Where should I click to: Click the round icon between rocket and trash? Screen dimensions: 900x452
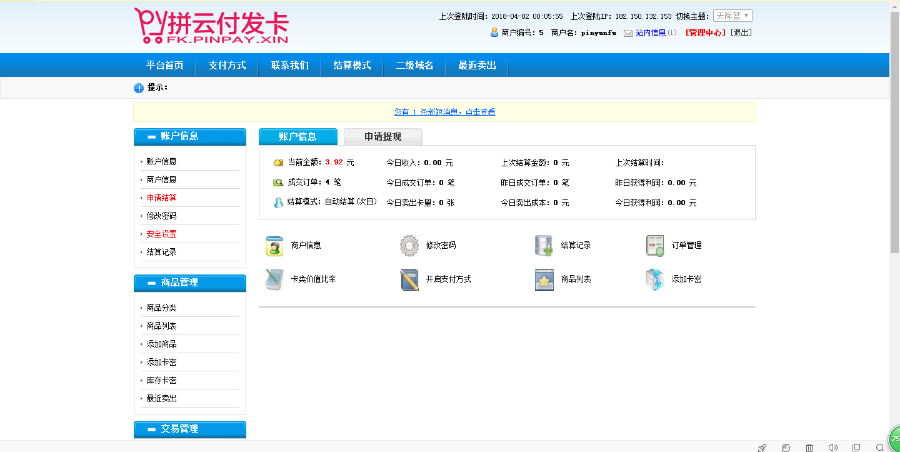click(x=786, y=447)
